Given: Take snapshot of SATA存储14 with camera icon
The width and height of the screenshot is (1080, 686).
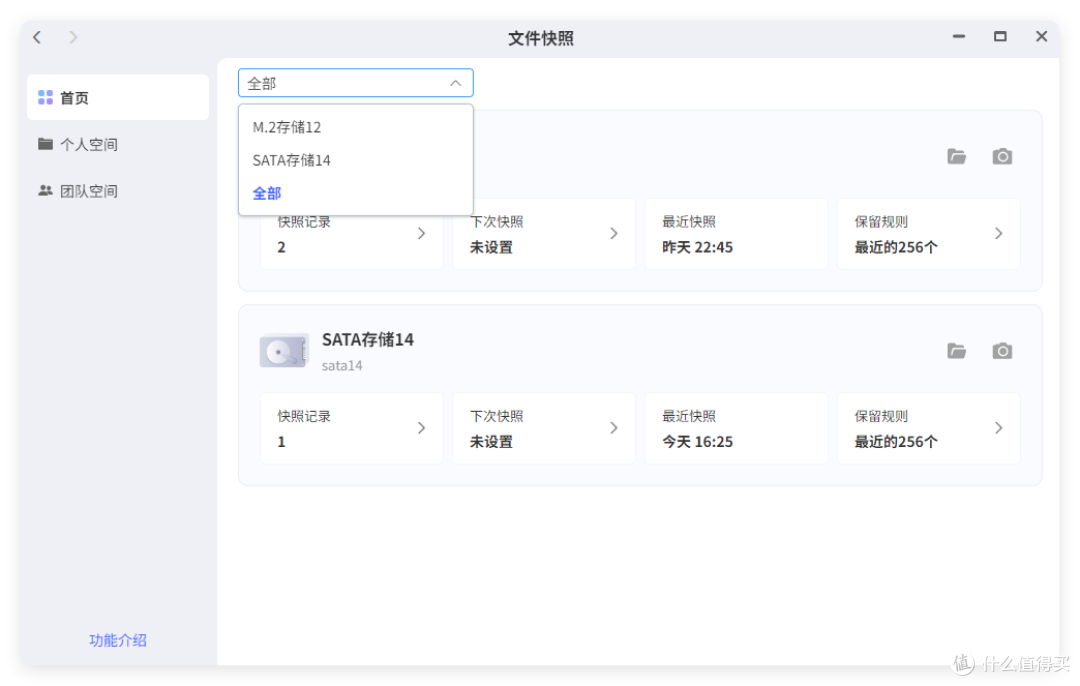Looking at the screenshot, I should coord(1002,351).
